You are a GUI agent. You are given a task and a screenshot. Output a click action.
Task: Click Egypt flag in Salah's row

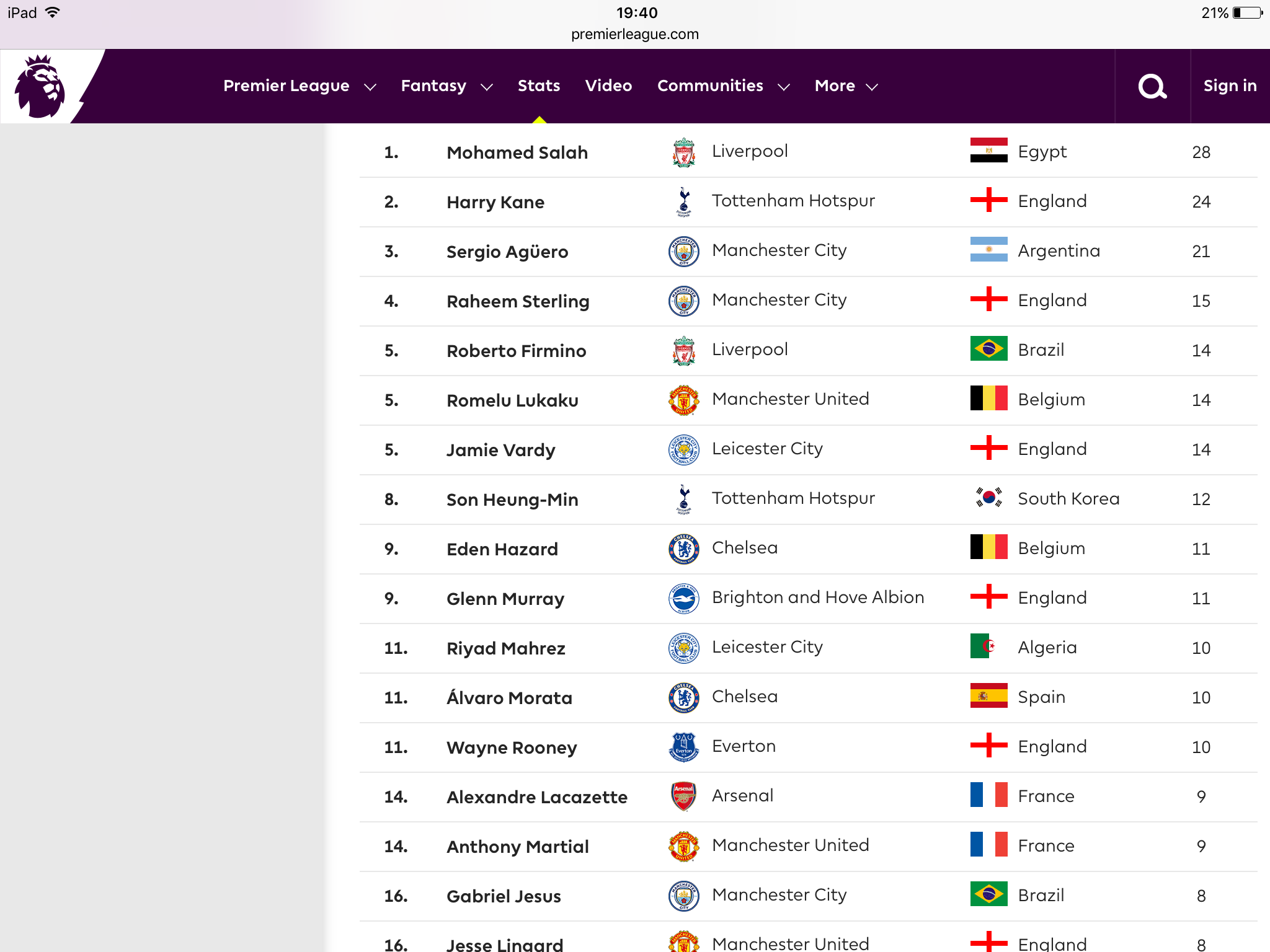[x=988, y=151]
